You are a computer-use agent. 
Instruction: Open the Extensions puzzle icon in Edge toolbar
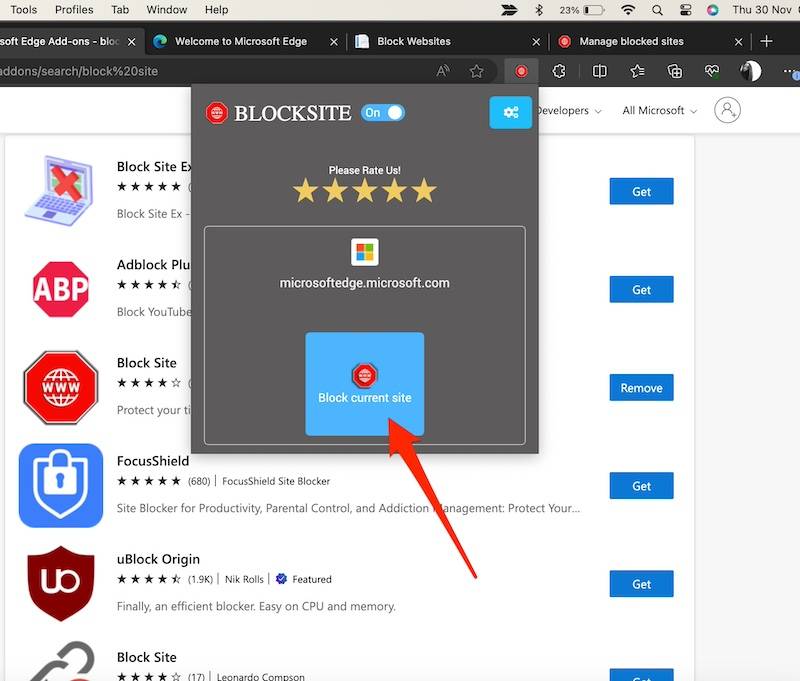(x=559, y=71)
